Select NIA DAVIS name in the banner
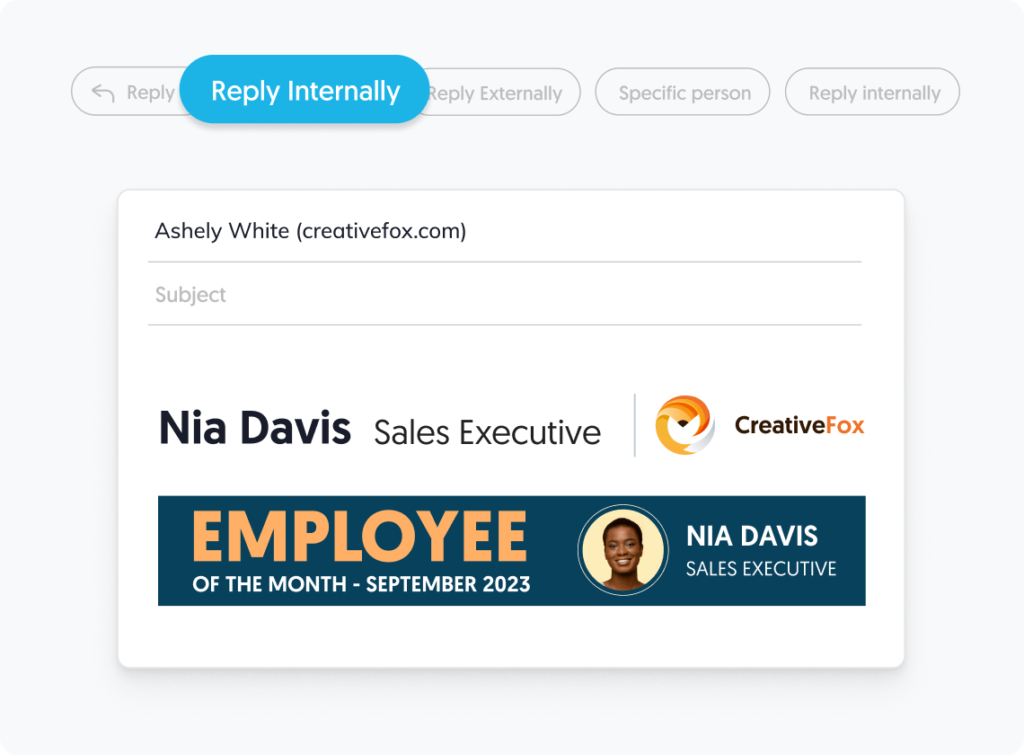 751,537
